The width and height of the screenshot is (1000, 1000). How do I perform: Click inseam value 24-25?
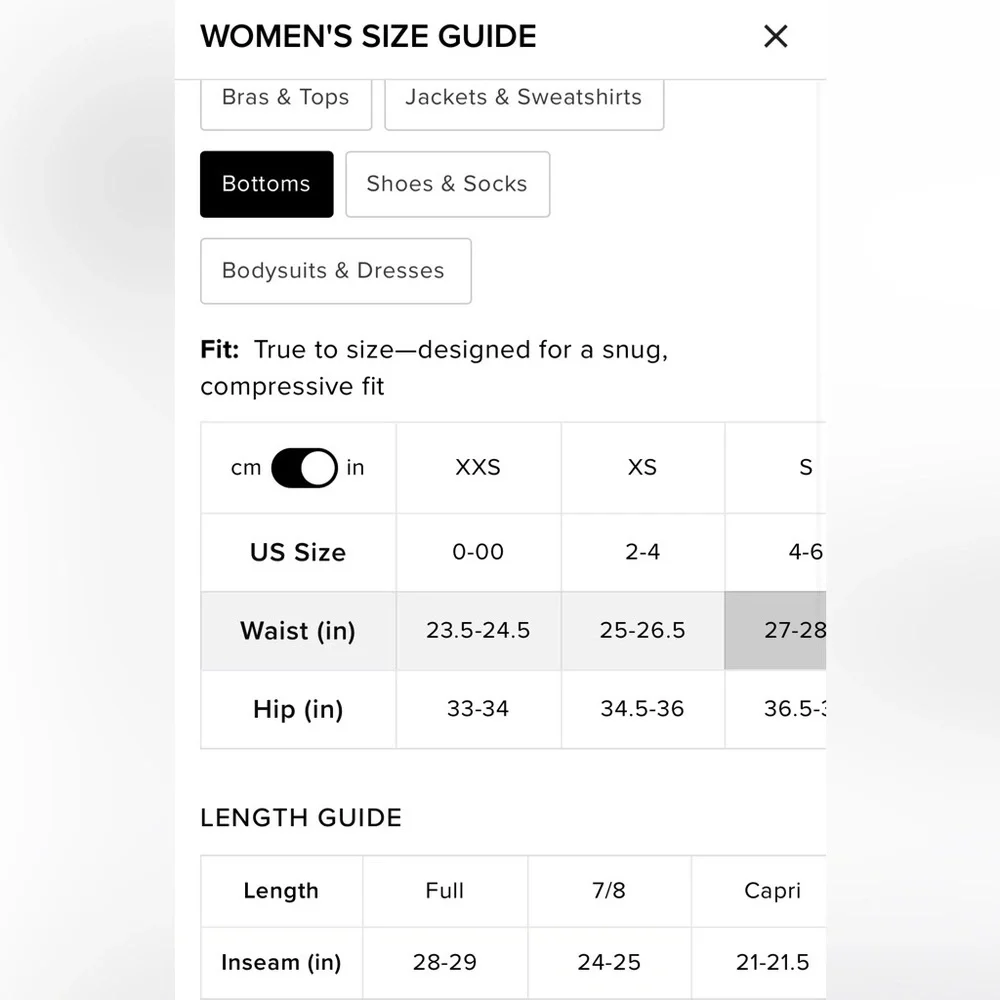coord(609,962)
